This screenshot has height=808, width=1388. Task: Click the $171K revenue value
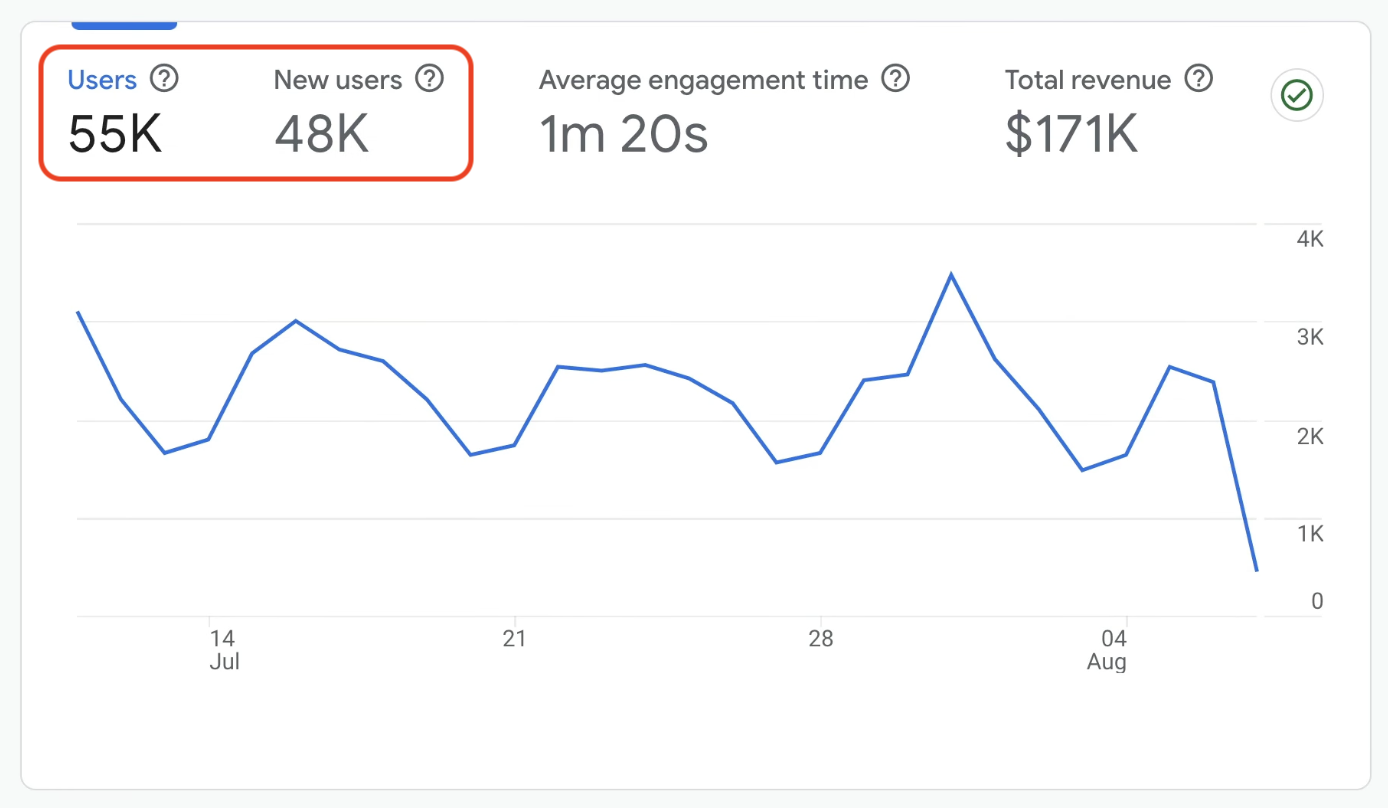point(1071,133)
